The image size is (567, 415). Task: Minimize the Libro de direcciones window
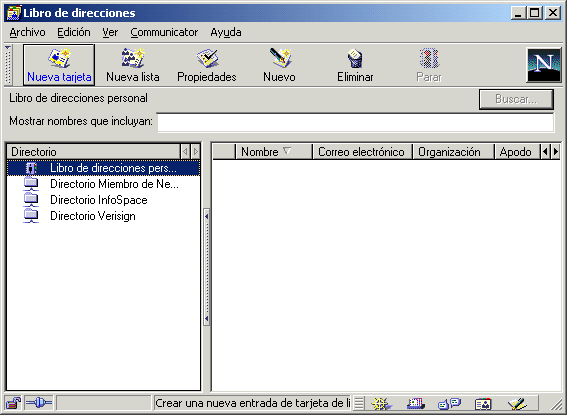pyautogui.click(x=519, y=13)
